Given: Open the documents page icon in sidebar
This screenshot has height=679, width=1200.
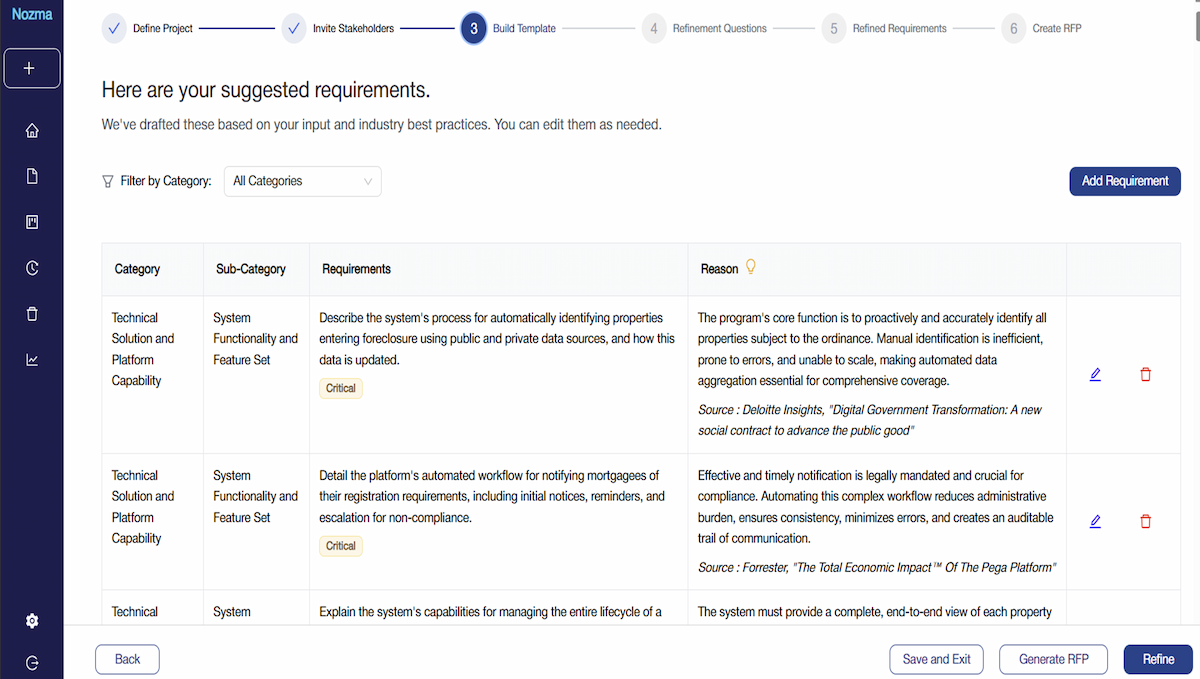Looking at the screenshot, I should coord(32,176).
